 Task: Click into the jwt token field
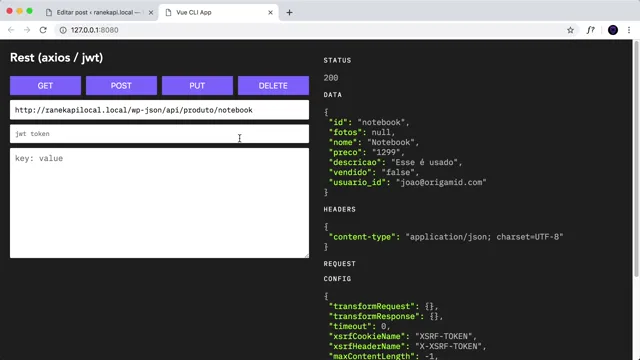pos(159,134)
